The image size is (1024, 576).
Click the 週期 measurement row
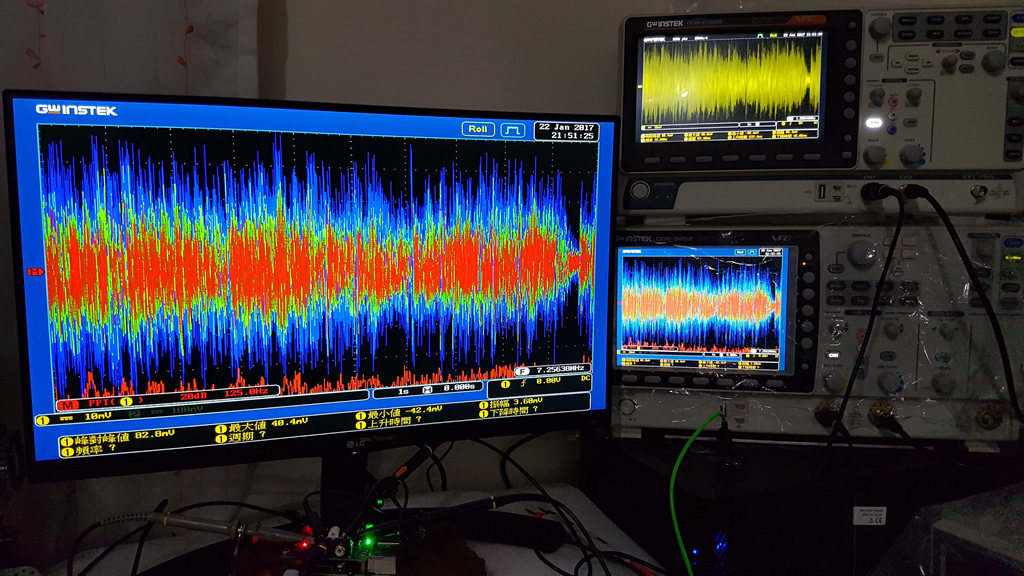(x=242, y=437)
